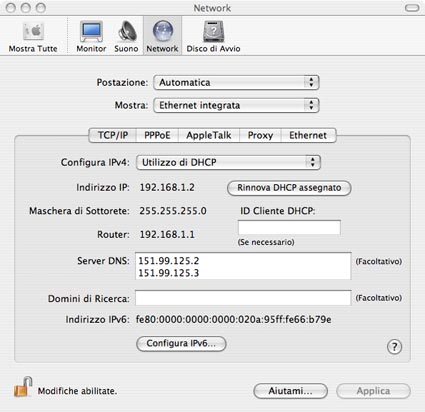The width and height of the screenshot is (425, 412).
Task: Open help with the question mark button
Action: coord(394,347)
